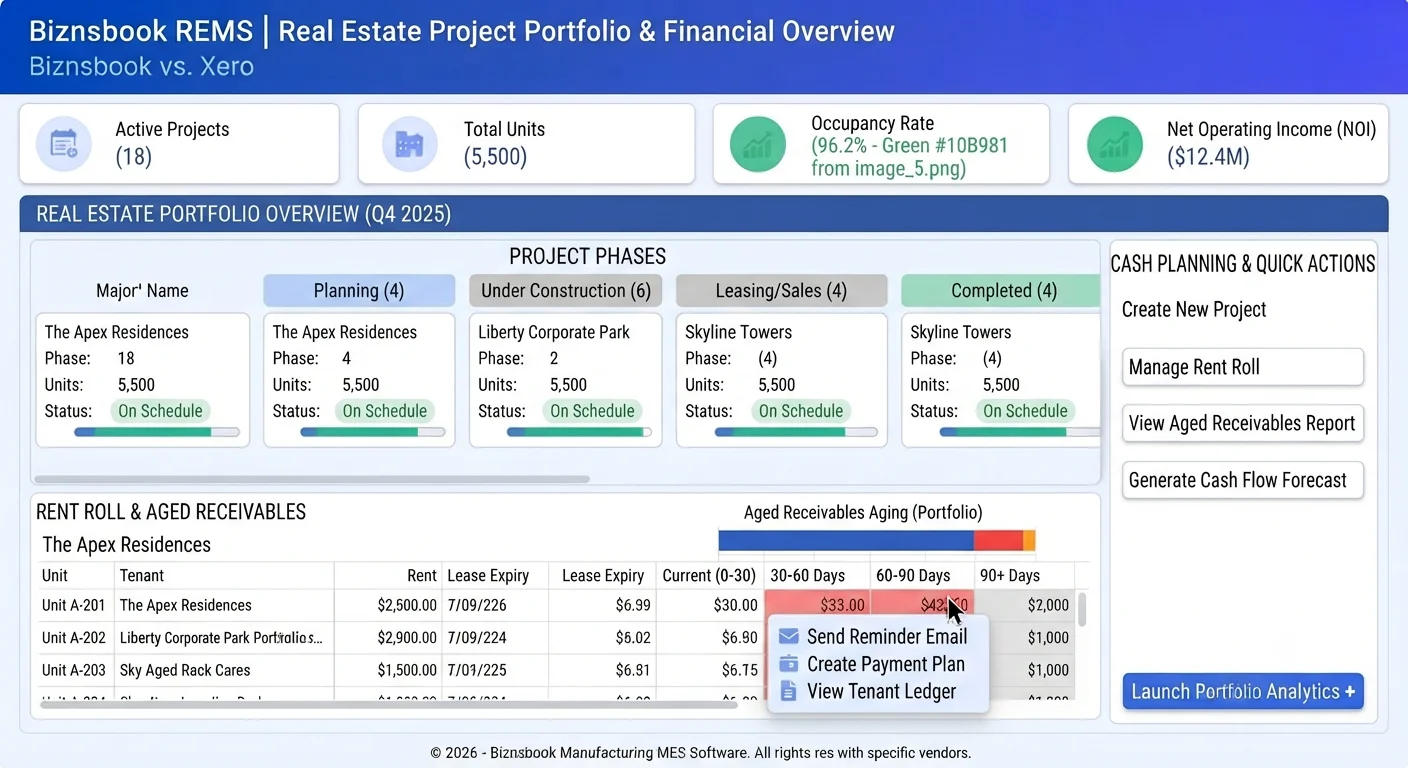The height and width of the screenshot is (768, 1408).
Task: Click the $2,000 cell under 90+ Days
Action: 1024,605
